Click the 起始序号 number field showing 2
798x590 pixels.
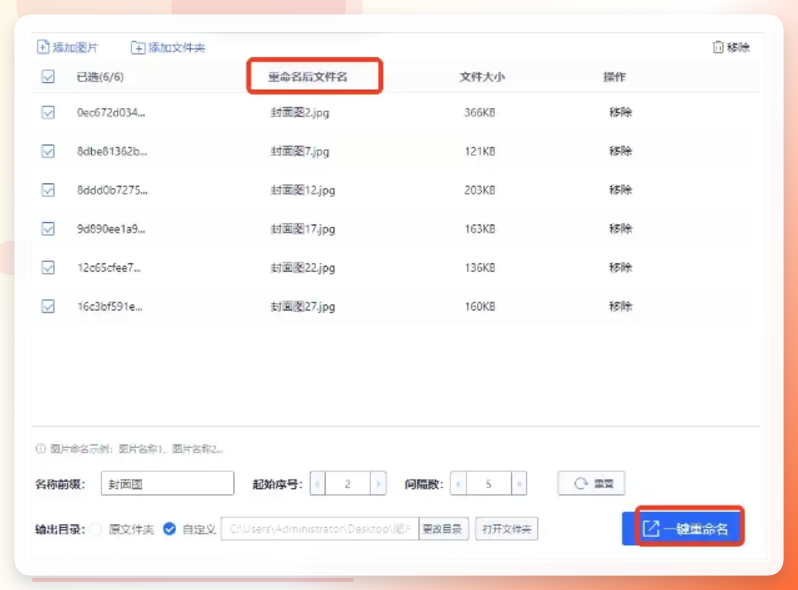pos(348,484)
